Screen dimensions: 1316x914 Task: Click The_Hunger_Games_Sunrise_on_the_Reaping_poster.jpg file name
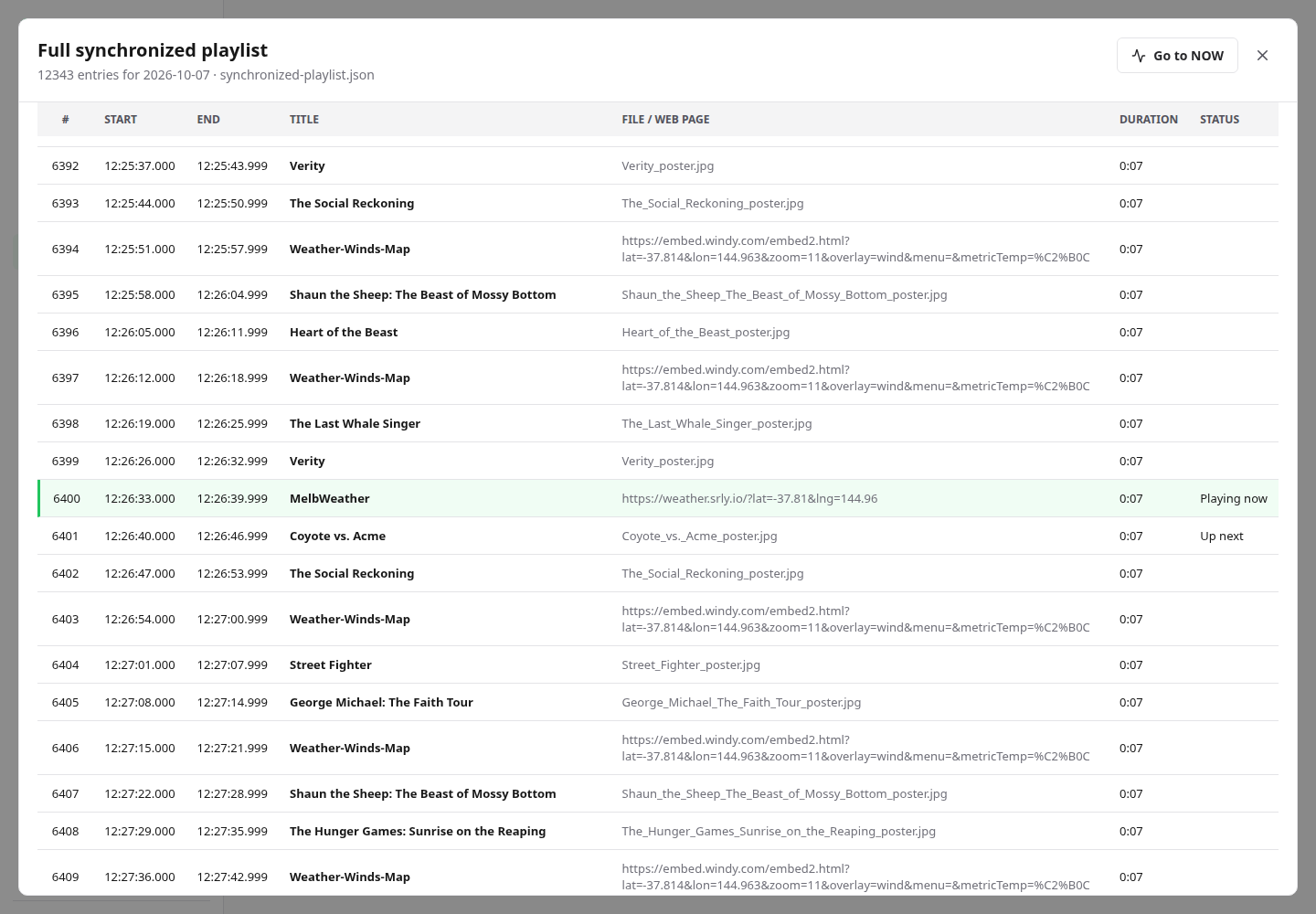click(x=779, y=832)
